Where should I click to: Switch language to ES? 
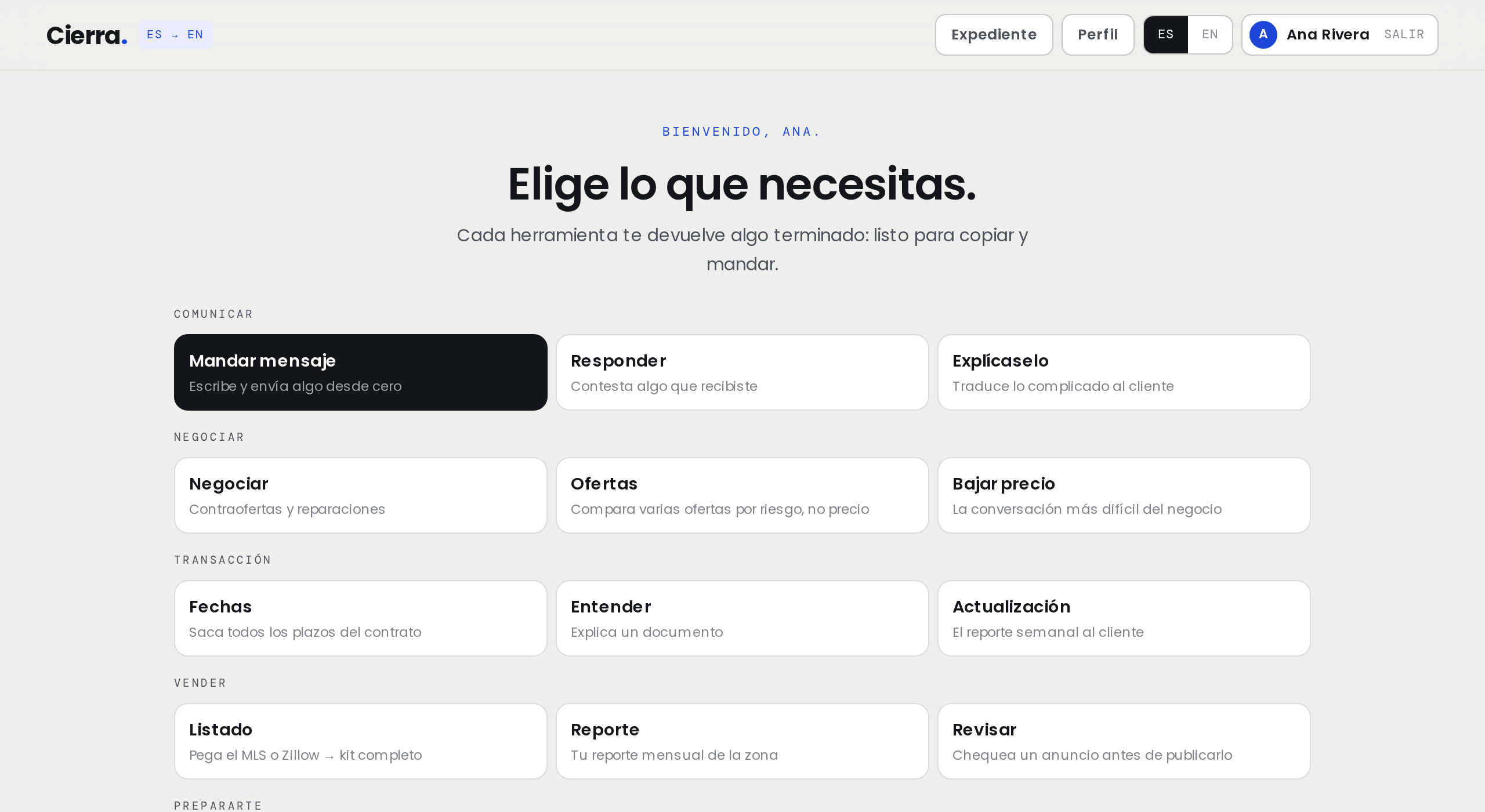(1166, 35)
